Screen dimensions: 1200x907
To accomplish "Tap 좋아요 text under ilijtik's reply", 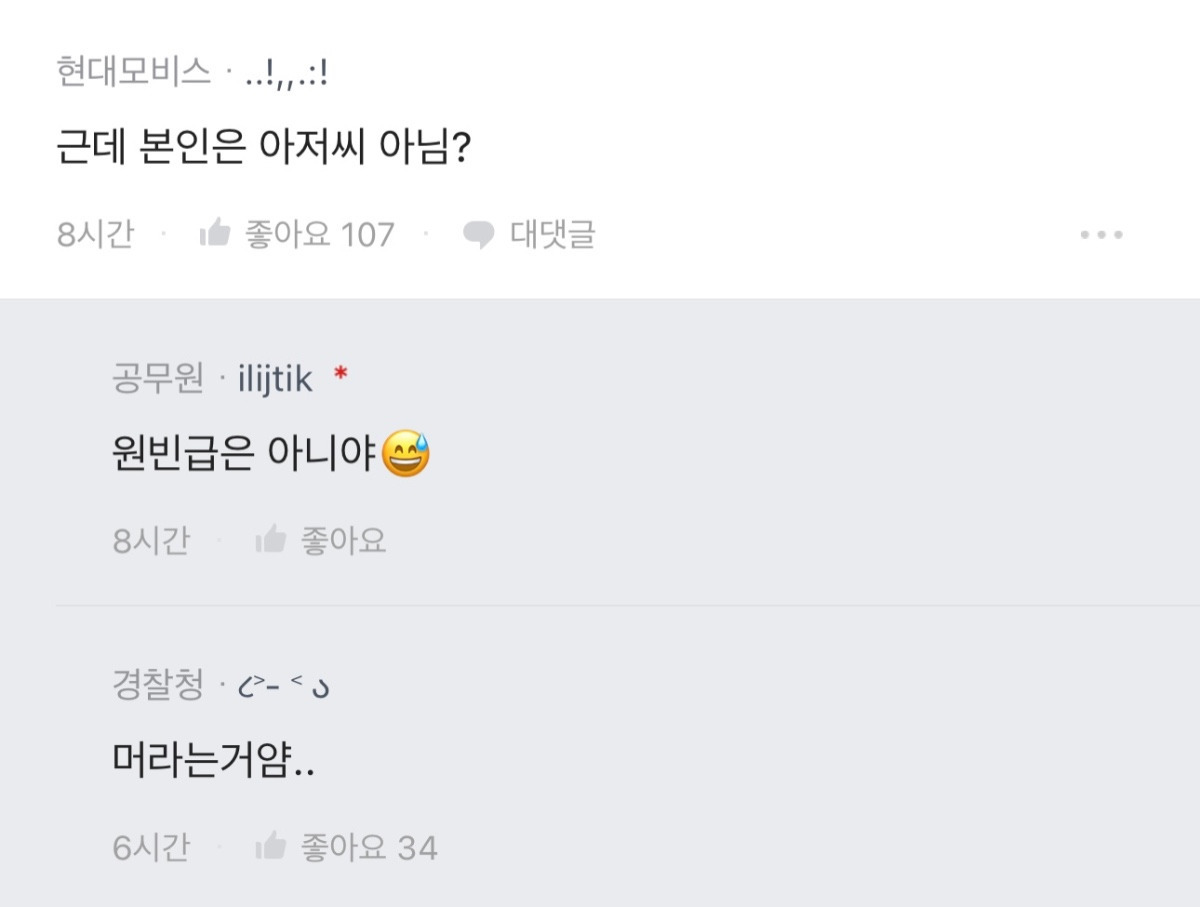I will pyautogui.click(x=343, y=541).
